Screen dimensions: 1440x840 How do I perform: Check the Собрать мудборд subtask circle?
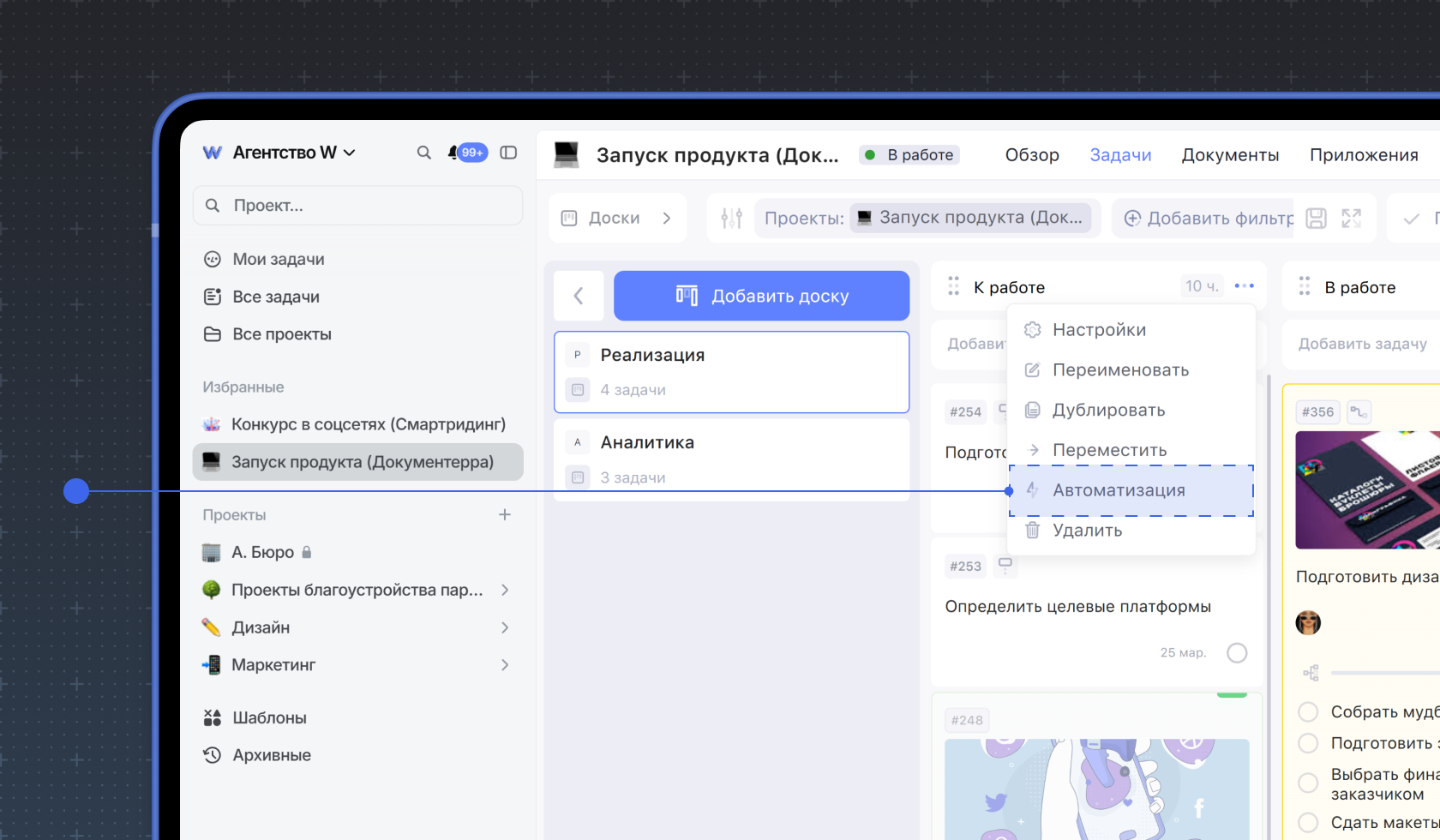[1308, 712]
